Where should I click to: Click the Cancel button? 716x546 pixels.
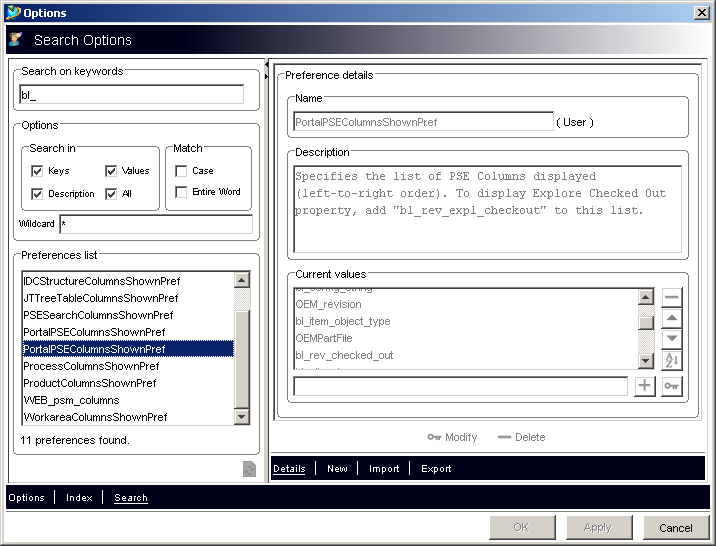pyautogui.click(x=676, y=528)
